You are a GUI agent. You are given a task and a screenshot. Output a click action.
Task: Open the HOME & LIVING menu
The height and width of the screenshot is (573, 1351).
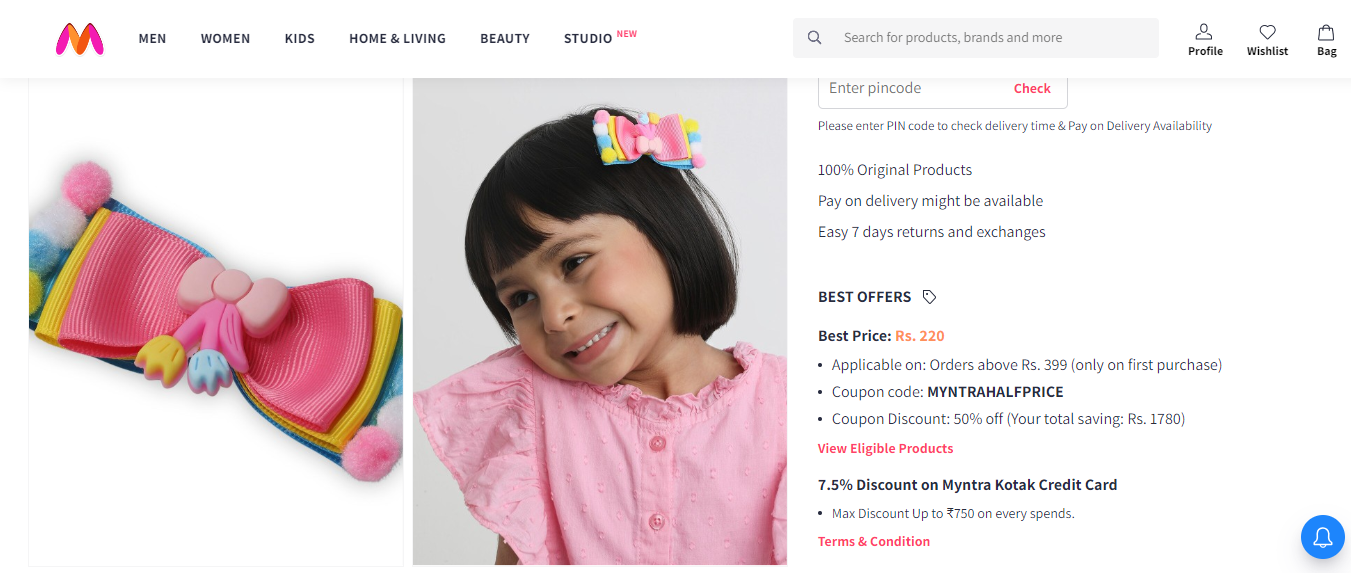[x=397, y=39]
